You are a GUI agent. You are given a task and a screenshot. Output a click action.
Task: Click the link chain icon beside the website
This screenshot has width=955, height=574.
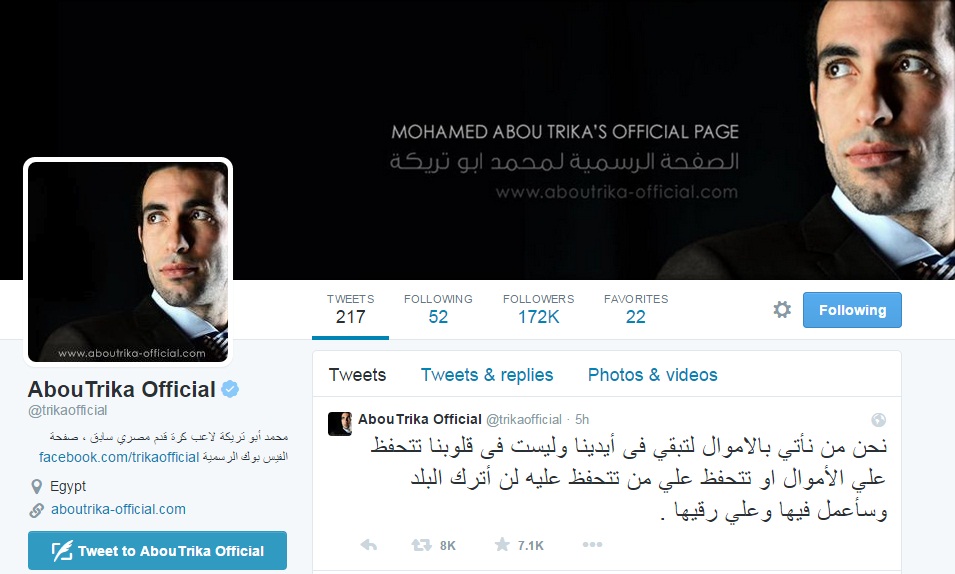click(37, 510)
